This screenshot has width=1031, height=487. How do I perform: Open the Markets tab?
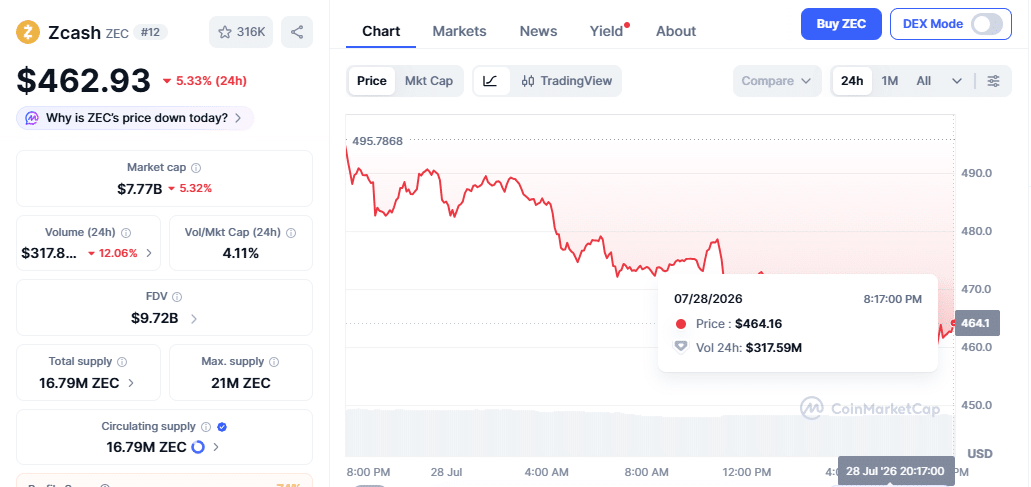460,31
